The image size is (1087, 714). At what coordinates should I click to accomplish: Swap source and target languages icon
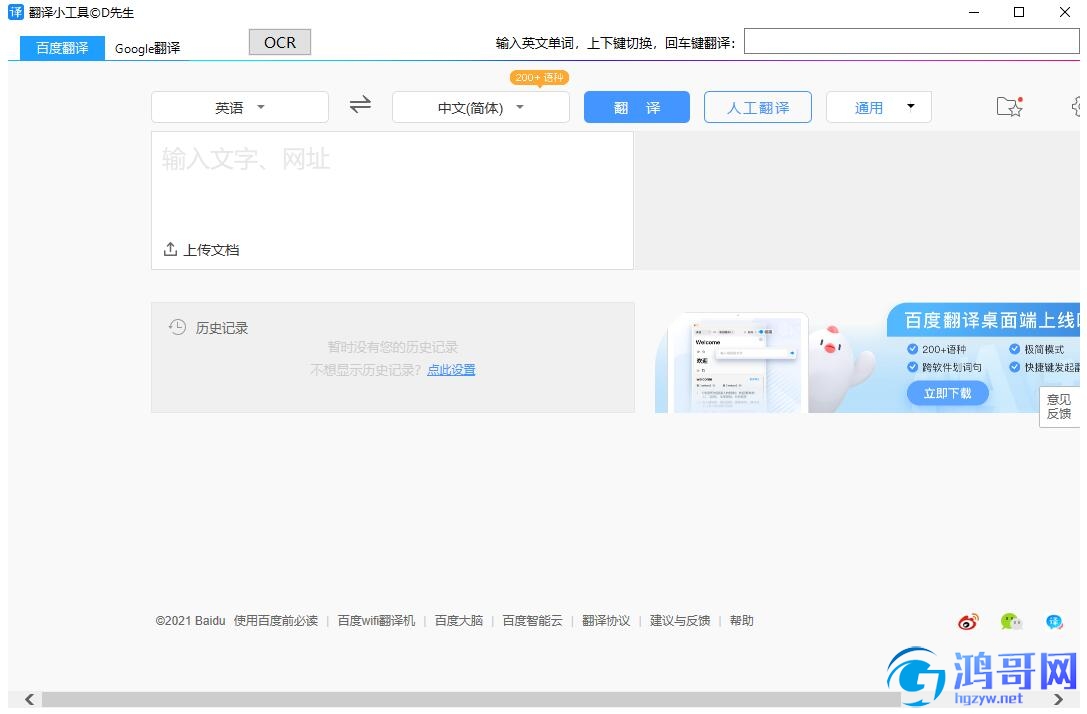(360, 105)
